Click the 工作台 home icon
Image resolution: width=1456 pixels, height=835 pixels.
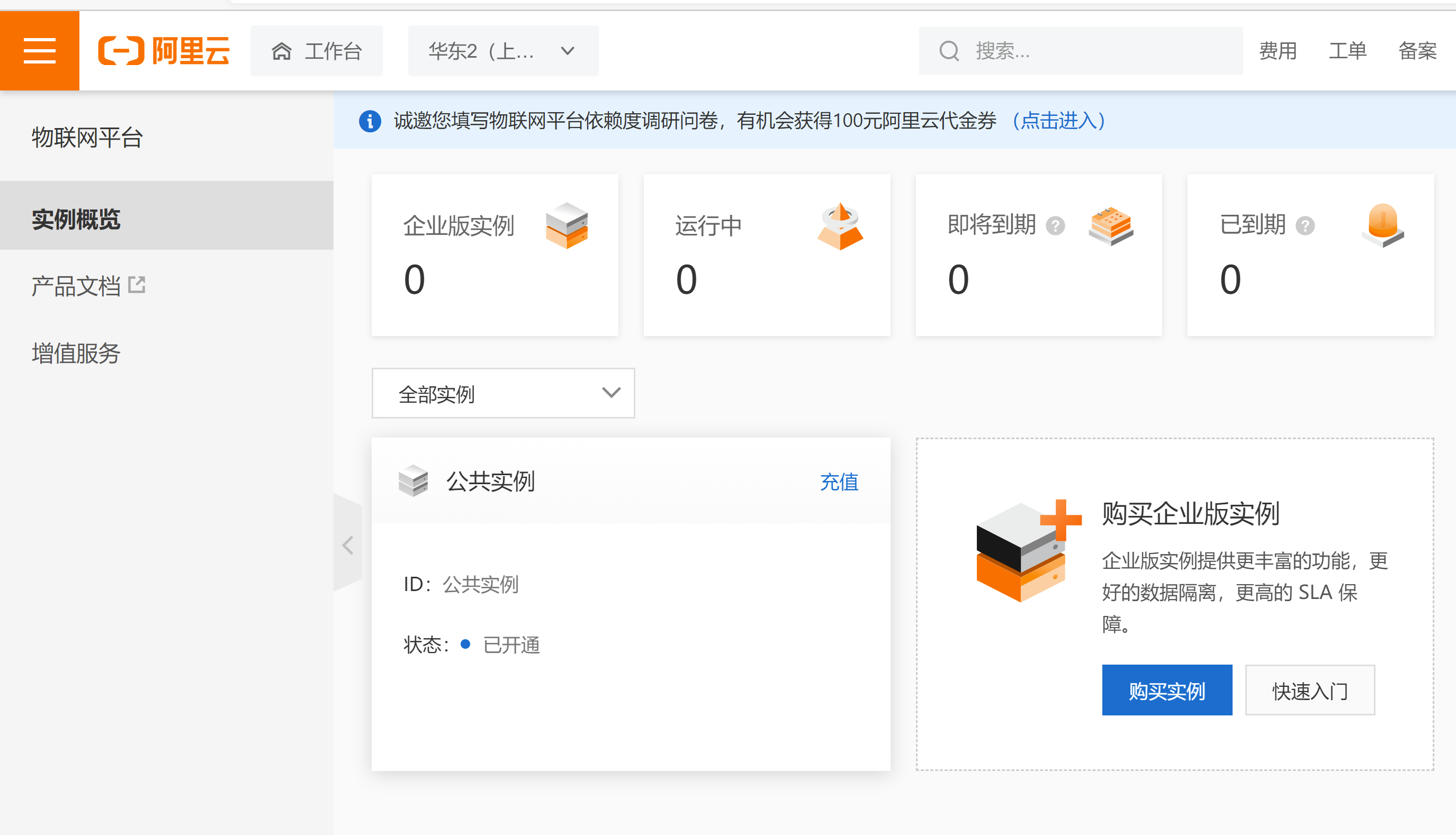(281, 51)
